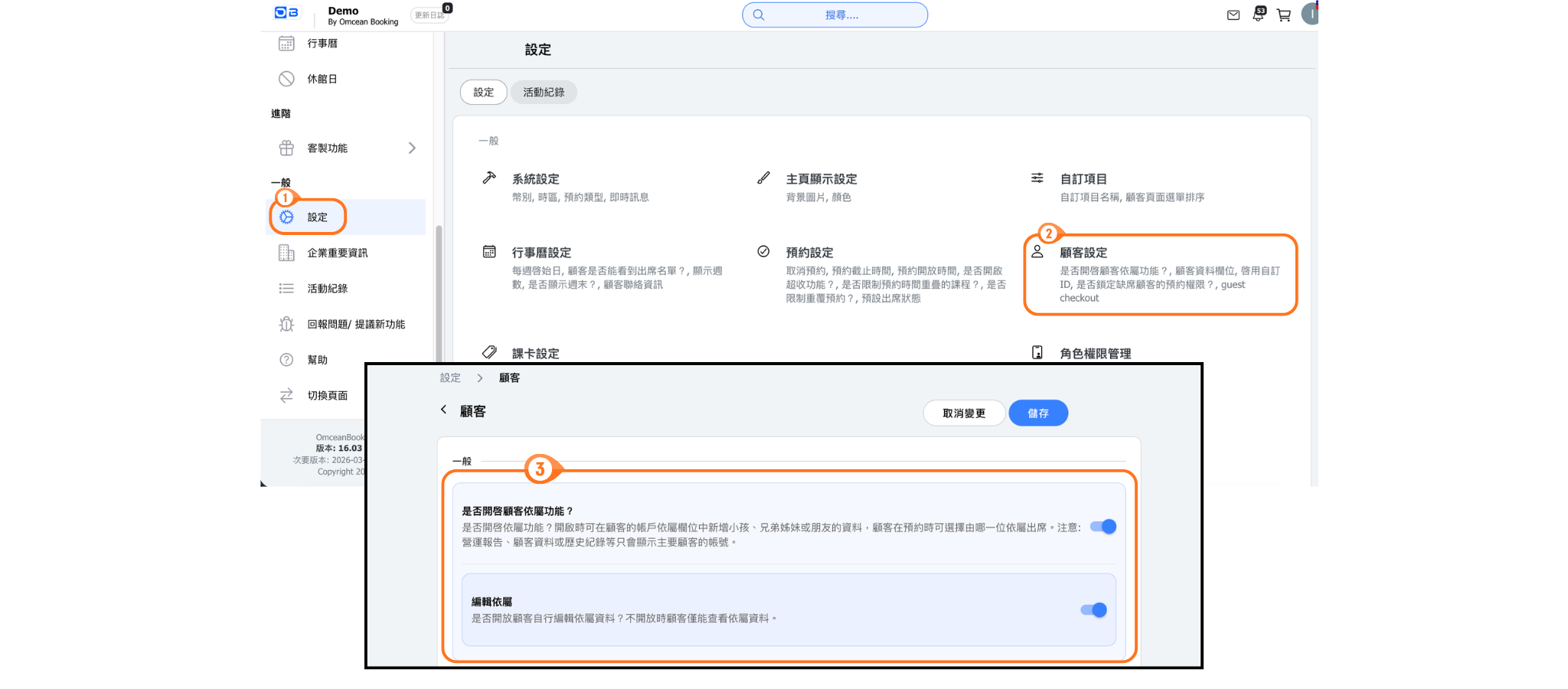Click the 休館日 blocked-day icon

[286, 79]
